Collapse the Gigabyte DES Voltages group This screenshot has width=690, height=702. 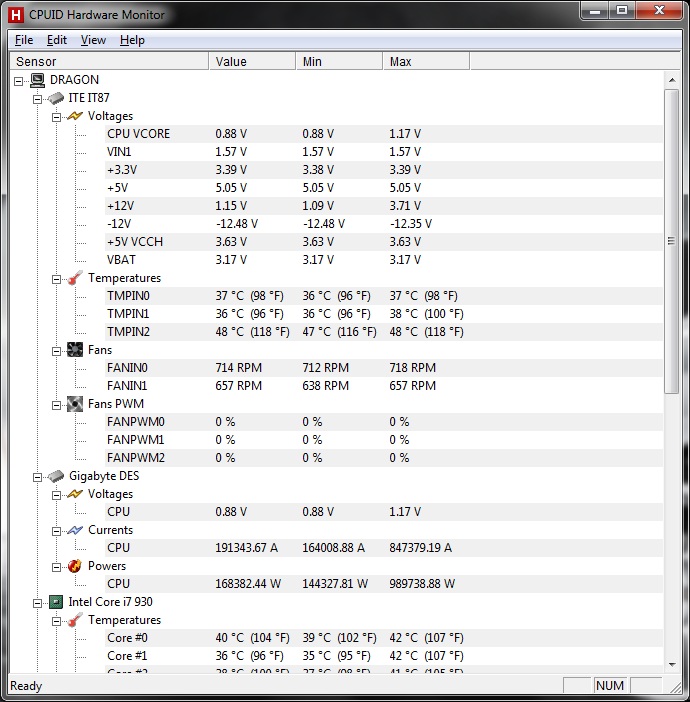tap(56, 495)
